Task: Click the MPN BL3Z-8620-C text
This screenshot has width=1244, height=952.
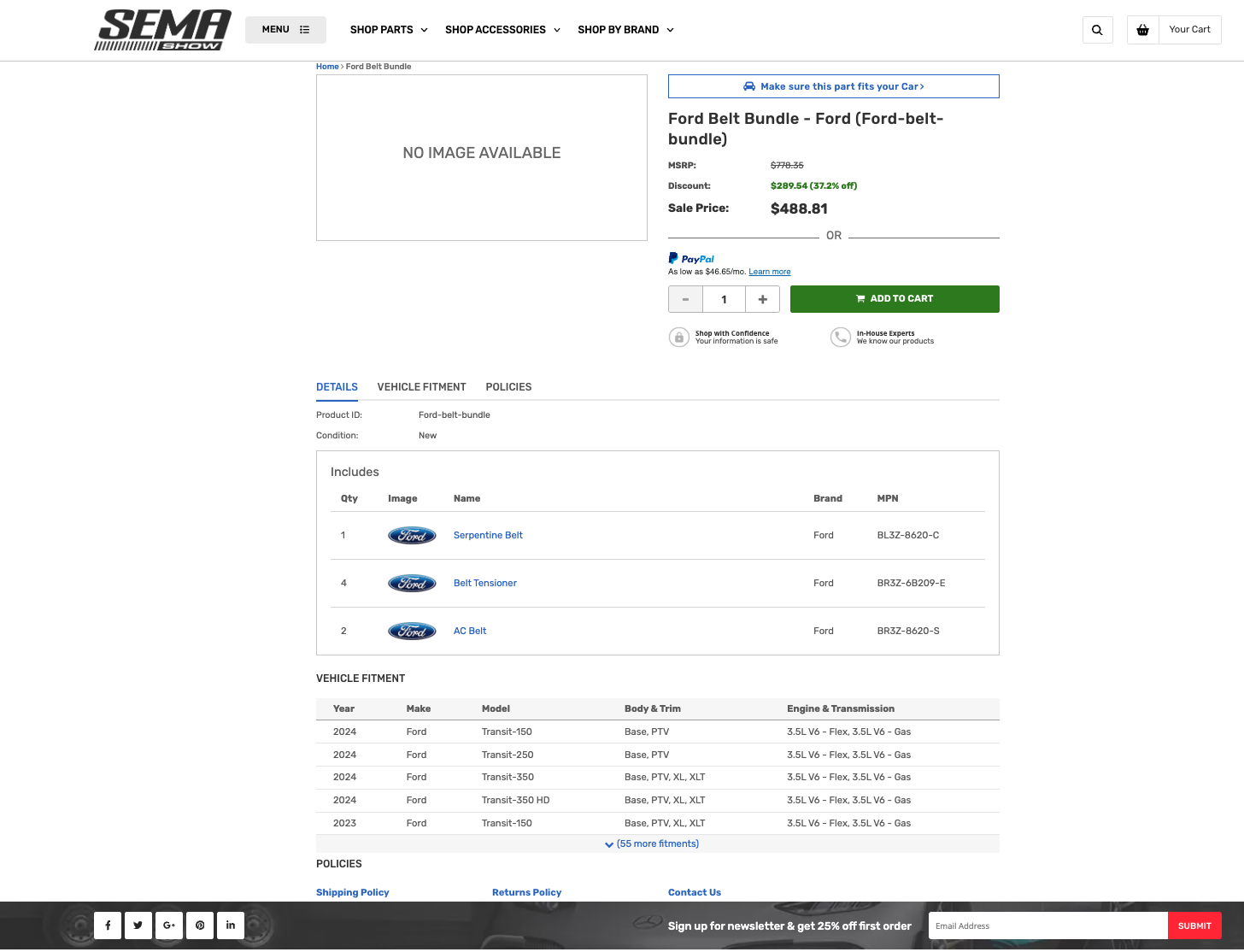Action: point(908,536)
